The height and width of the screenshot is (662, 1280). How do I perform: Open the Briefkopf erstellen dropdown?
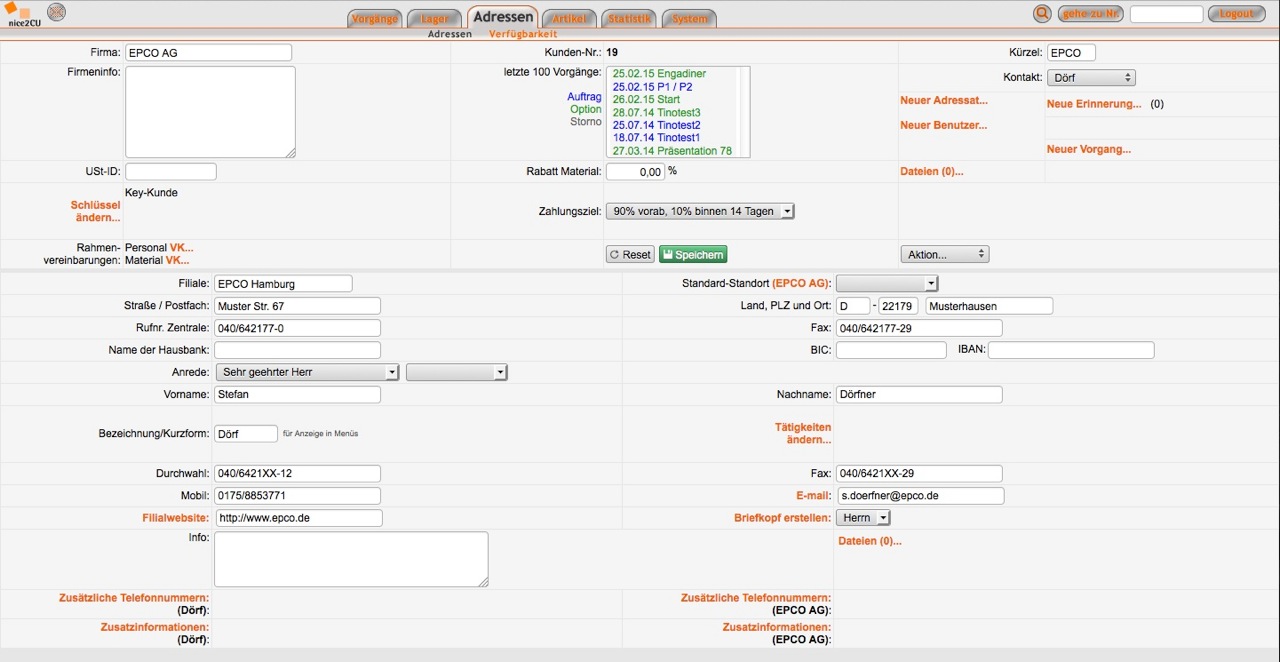tap(863, 518)
